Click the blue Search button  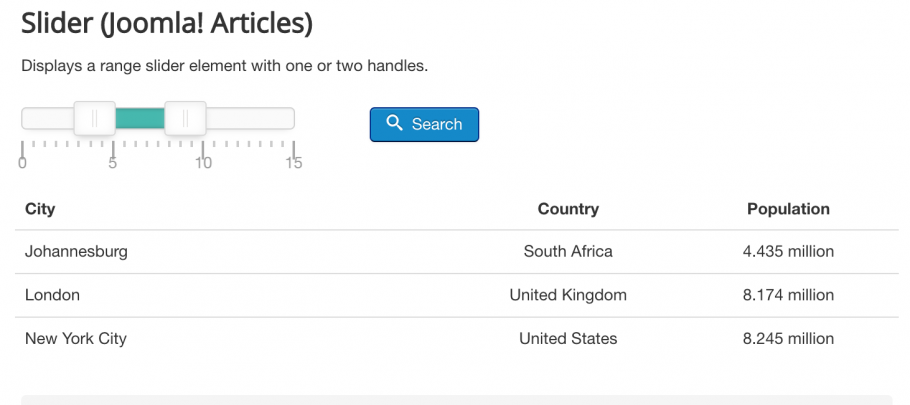[424, 124]
